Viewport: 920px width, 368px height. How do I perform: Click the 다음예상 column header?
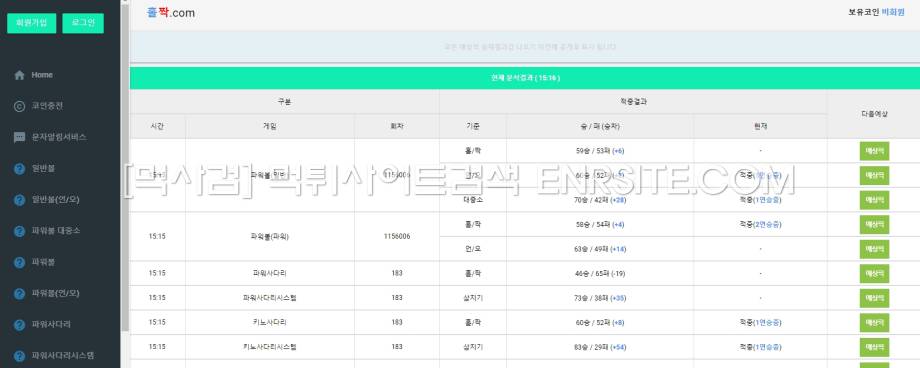[874, 114]
